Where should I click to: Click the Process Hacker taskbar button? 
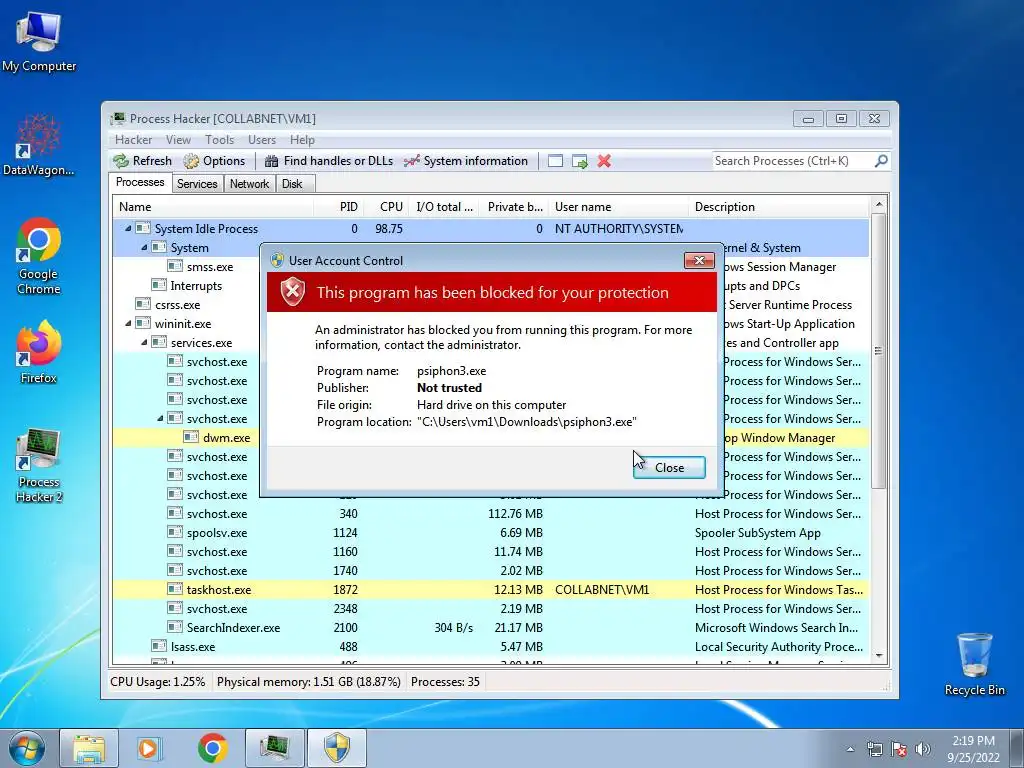tap(275, 748)
